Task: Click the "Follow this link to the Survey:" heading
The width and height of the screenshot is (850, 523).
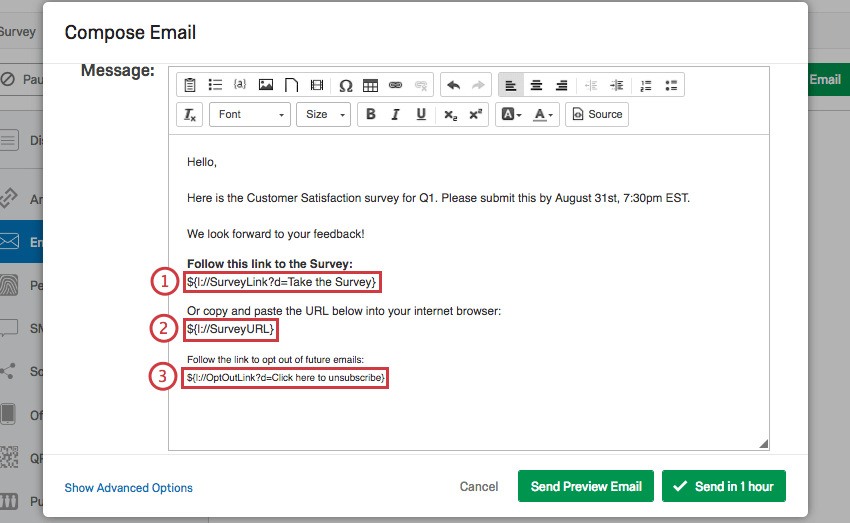Action: point(269,264)
